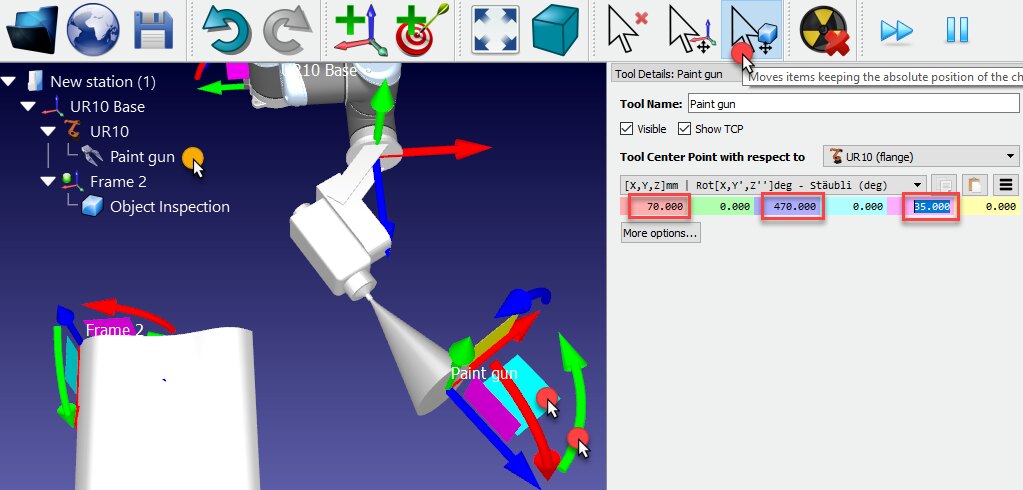Click the Undo arrow icon
The height and width of the screenshot is (490, 1023).
pyautogui.click(x=225, y=30)
